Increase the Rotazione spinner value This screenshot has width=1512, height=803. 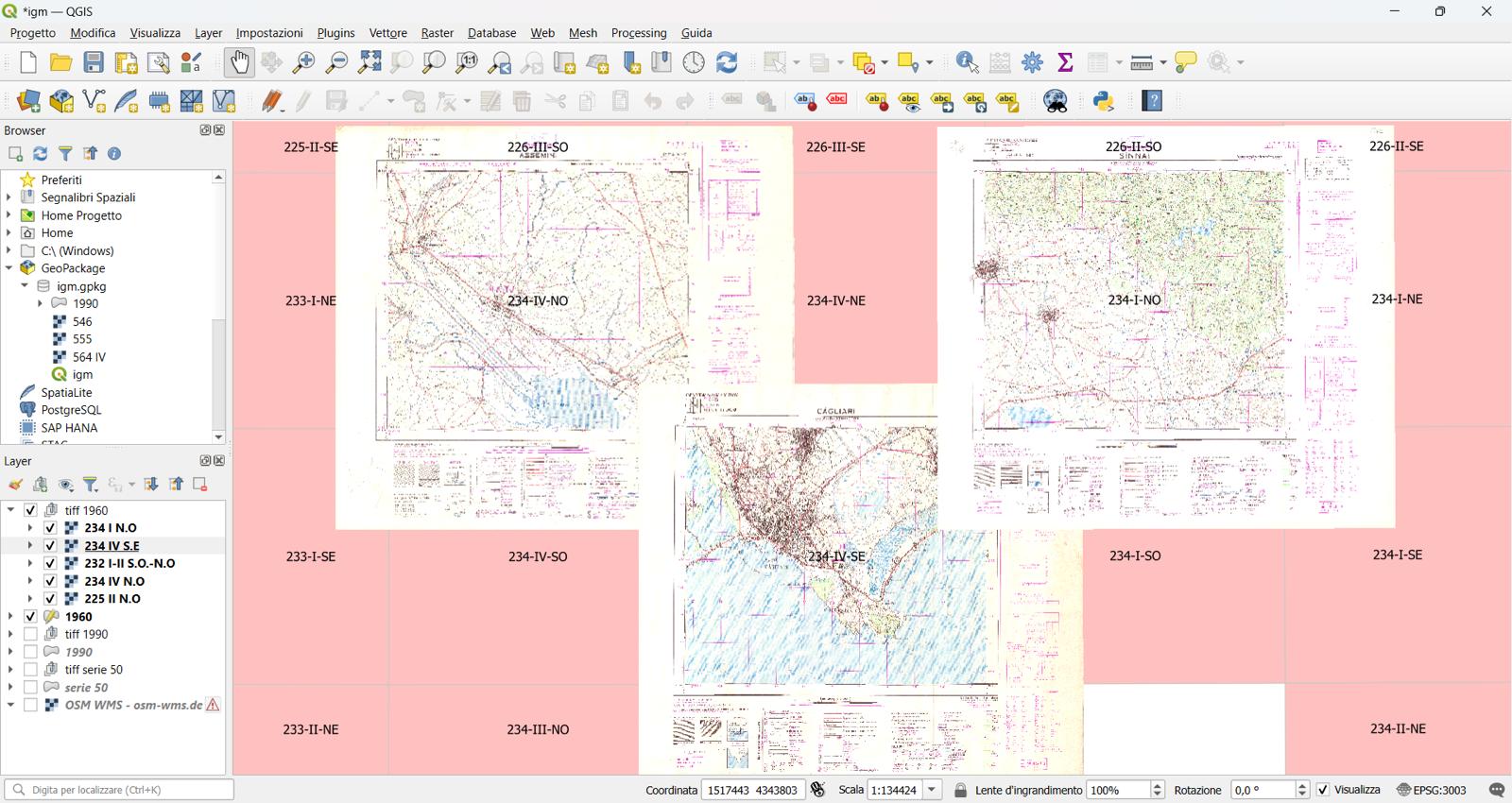1302,785
